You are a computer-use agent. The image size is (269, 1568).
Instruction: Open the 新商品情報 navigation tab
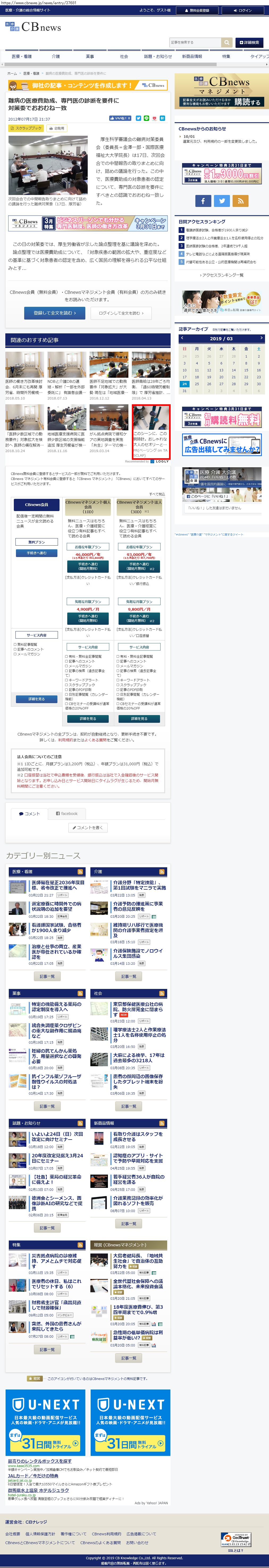pyautogui.click(x=192, y=56)
